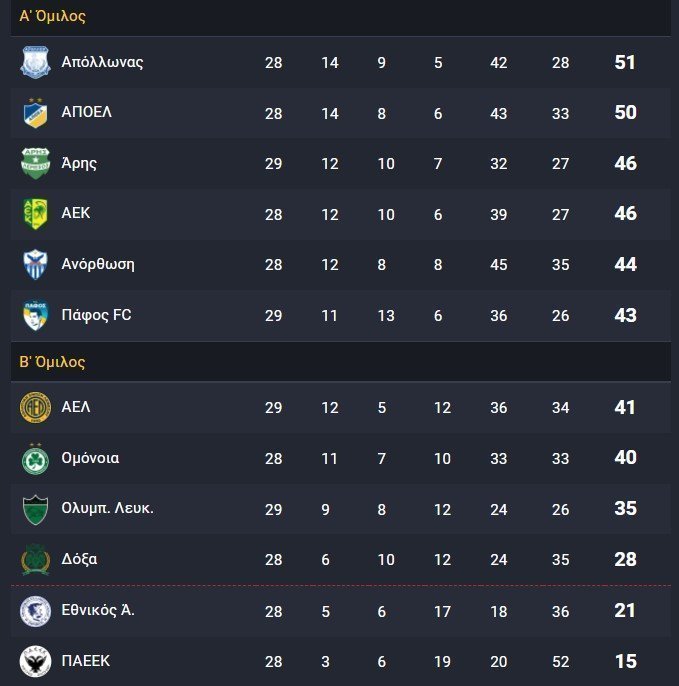The image size is (679, 686).
Task: Select the Ανόρθωση team logo
Action: point(35,264)
